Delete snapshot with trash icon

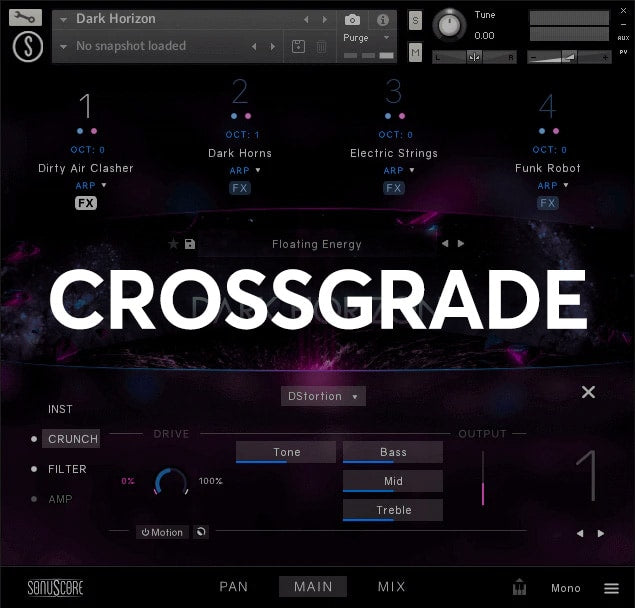[x=321, y=47]
